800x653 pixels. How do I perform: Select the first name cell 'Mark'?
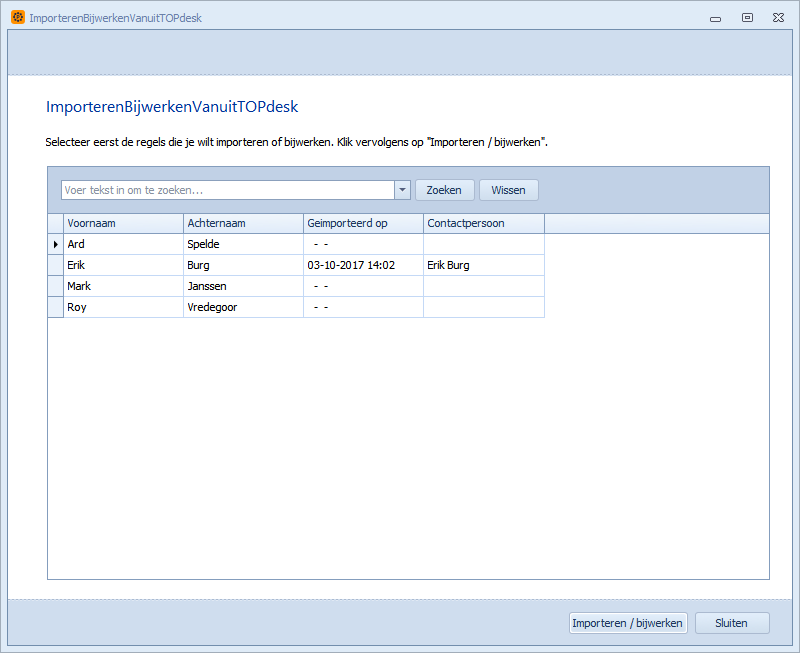[123, 286]
